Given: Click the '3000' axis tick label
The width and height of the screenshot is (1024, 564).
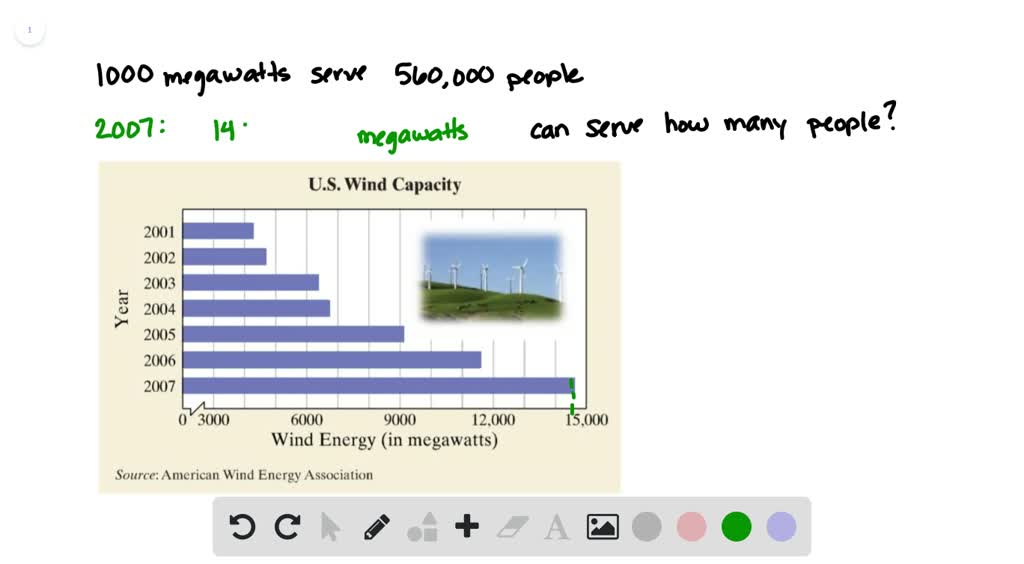Looking at the screenshot, I should [213, 420].
